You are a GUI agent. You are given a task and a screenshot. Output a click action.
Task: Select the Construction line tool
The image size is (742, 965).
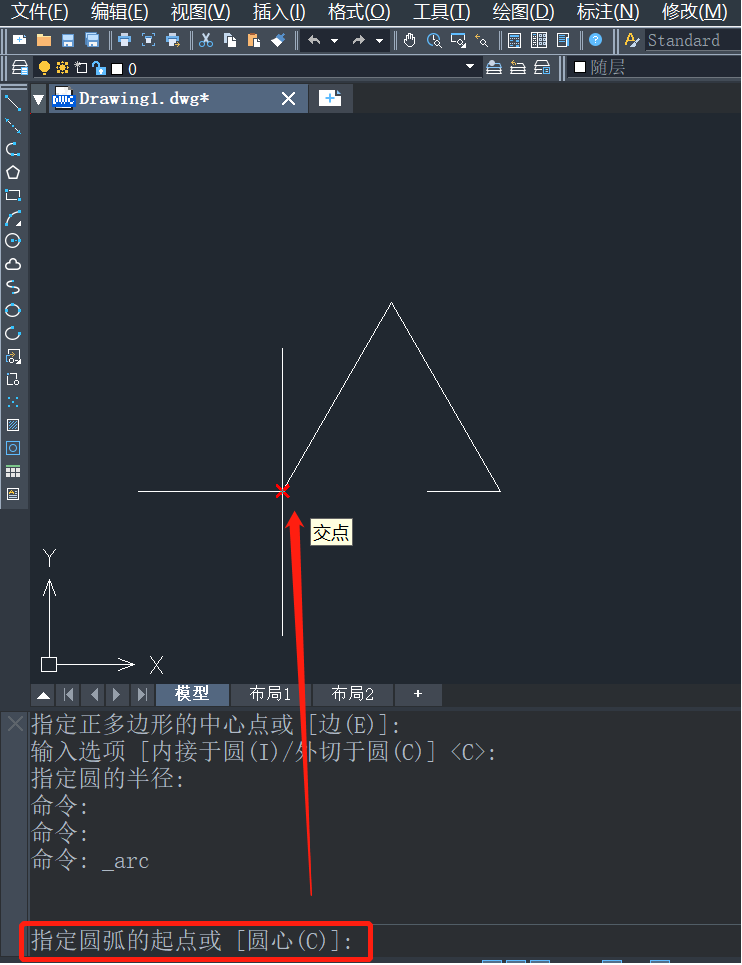pyautogui.click(x=13, y=126)
